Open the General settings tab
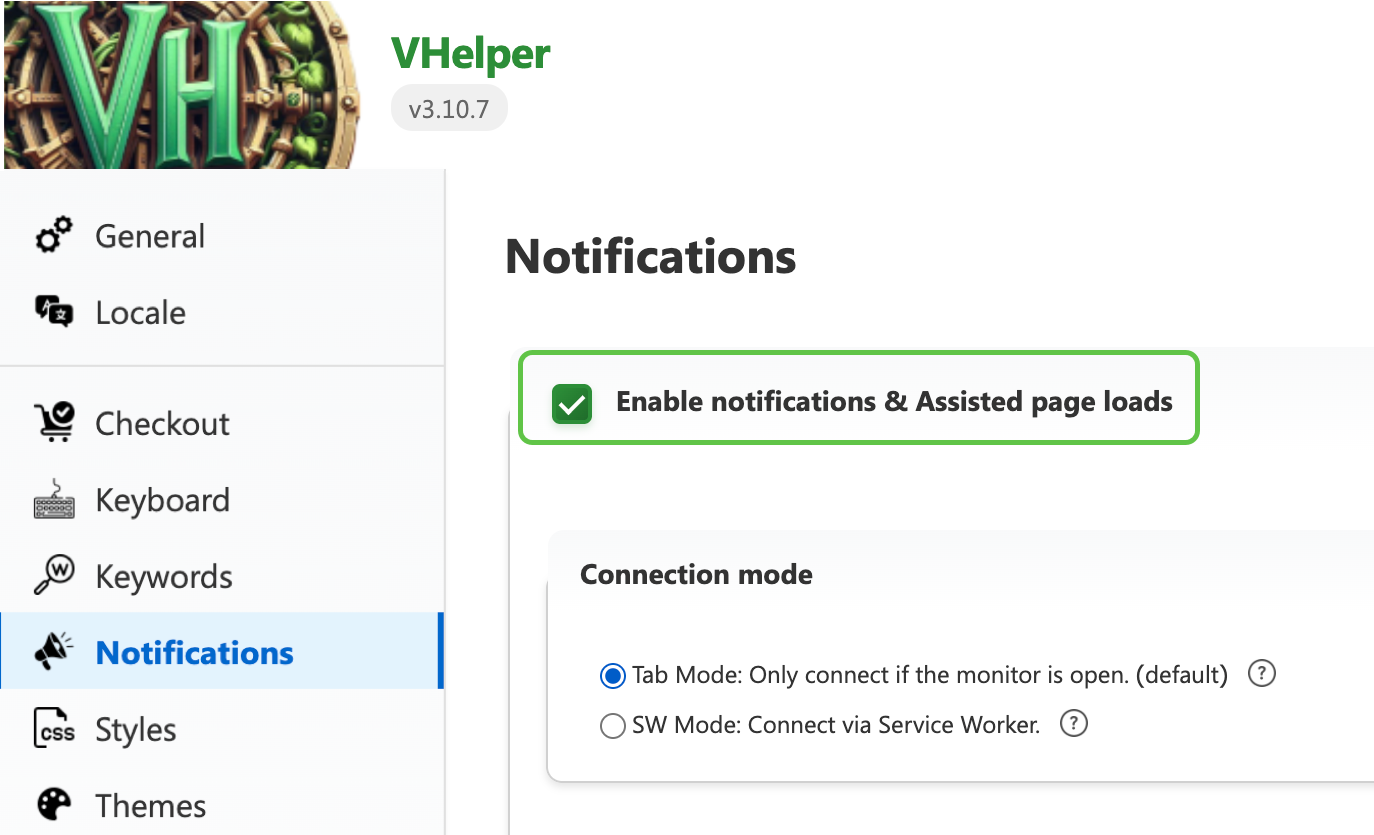Image resolution: width=1374 pixels, height=835 pixels. click(x=150, y=236)
